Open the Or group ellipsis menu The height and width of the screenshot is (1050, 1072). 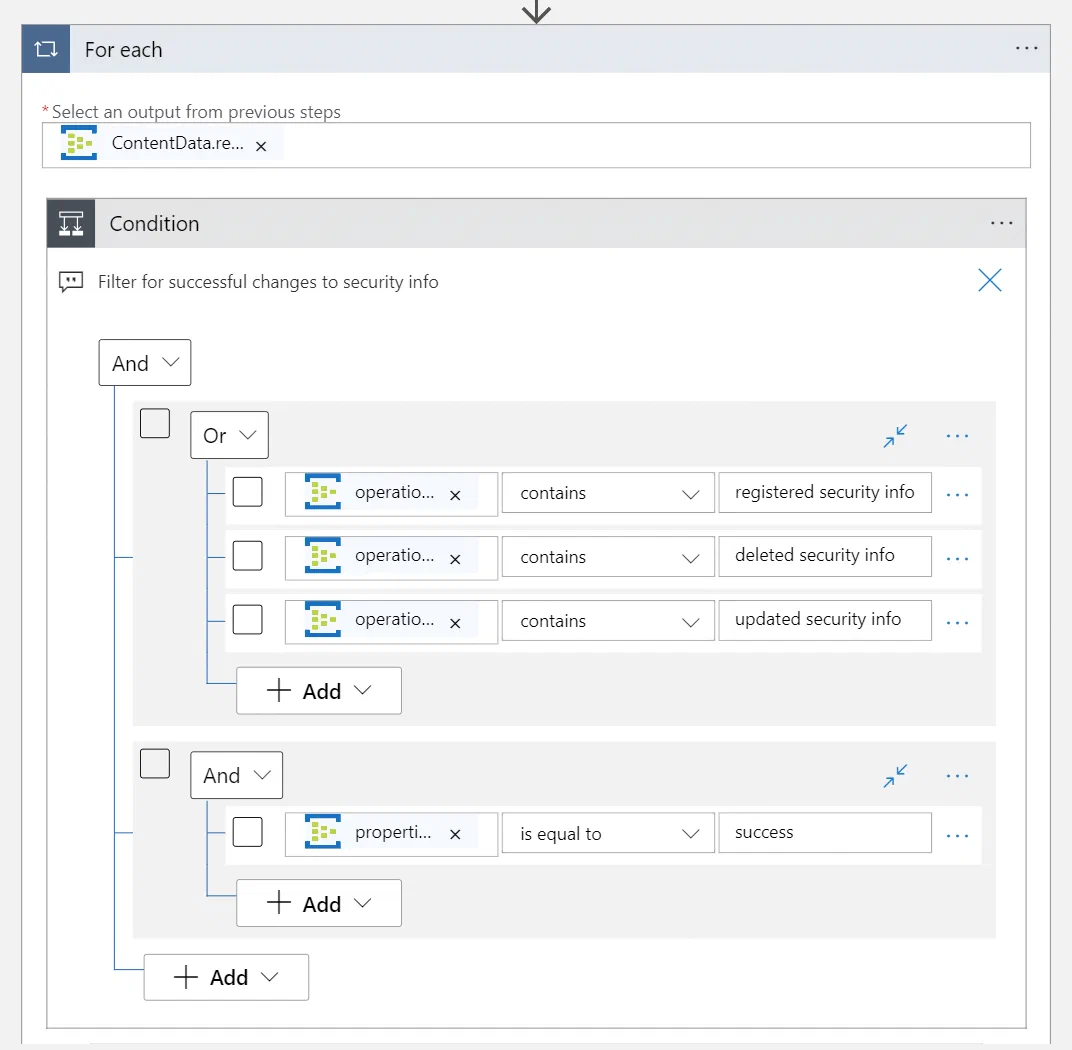(957, 436)
